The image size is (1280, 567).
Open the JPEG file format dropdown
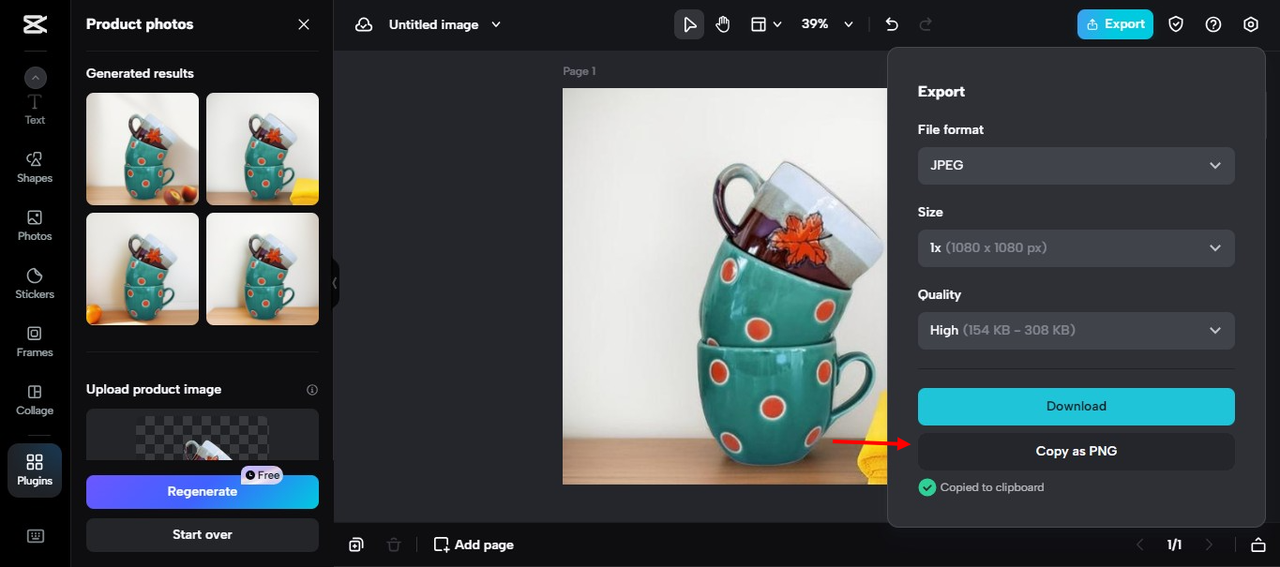(x=1076, y=165)
